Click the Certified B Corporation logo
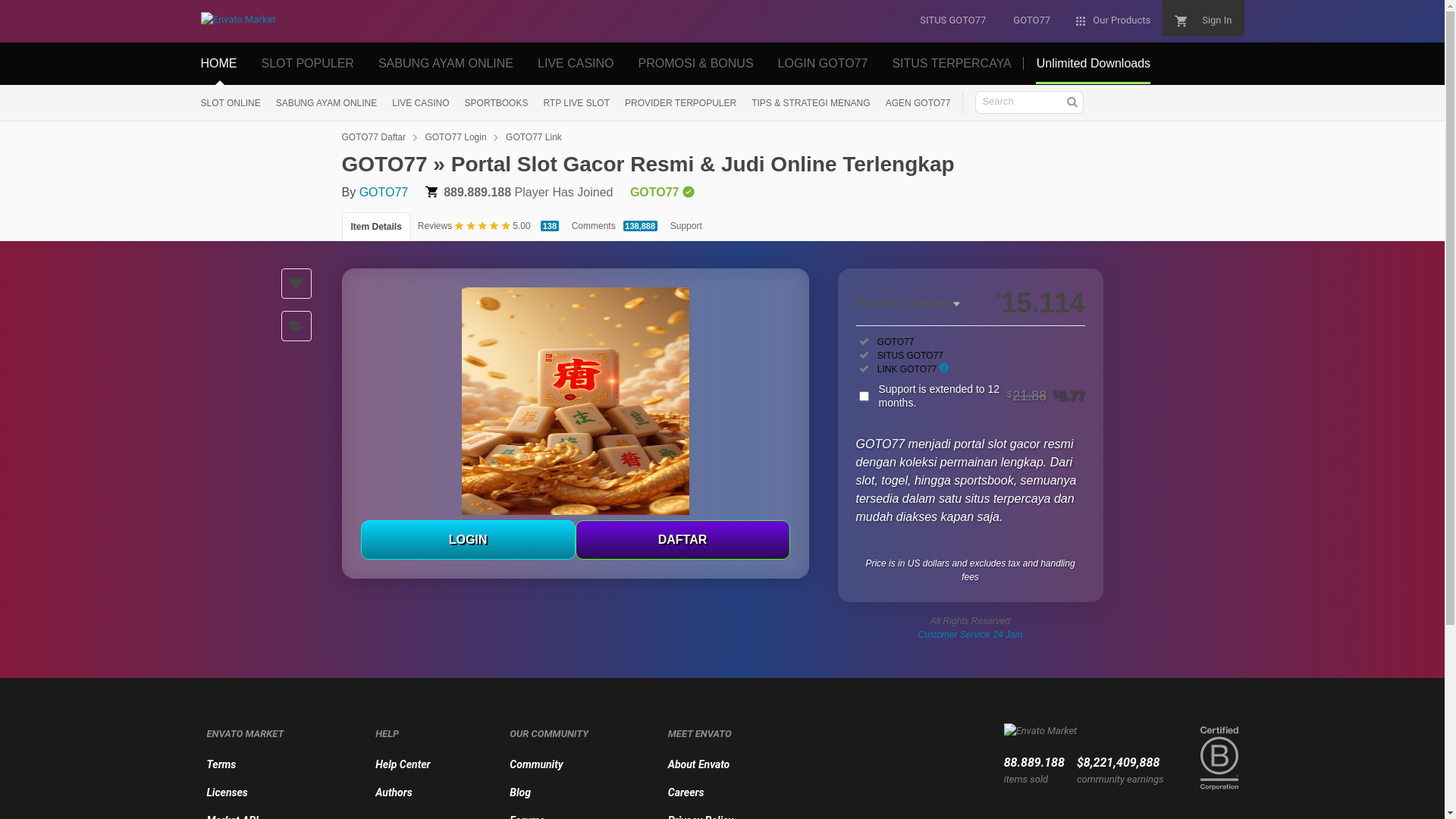1456x819 pixels. tap(1219, 758)
